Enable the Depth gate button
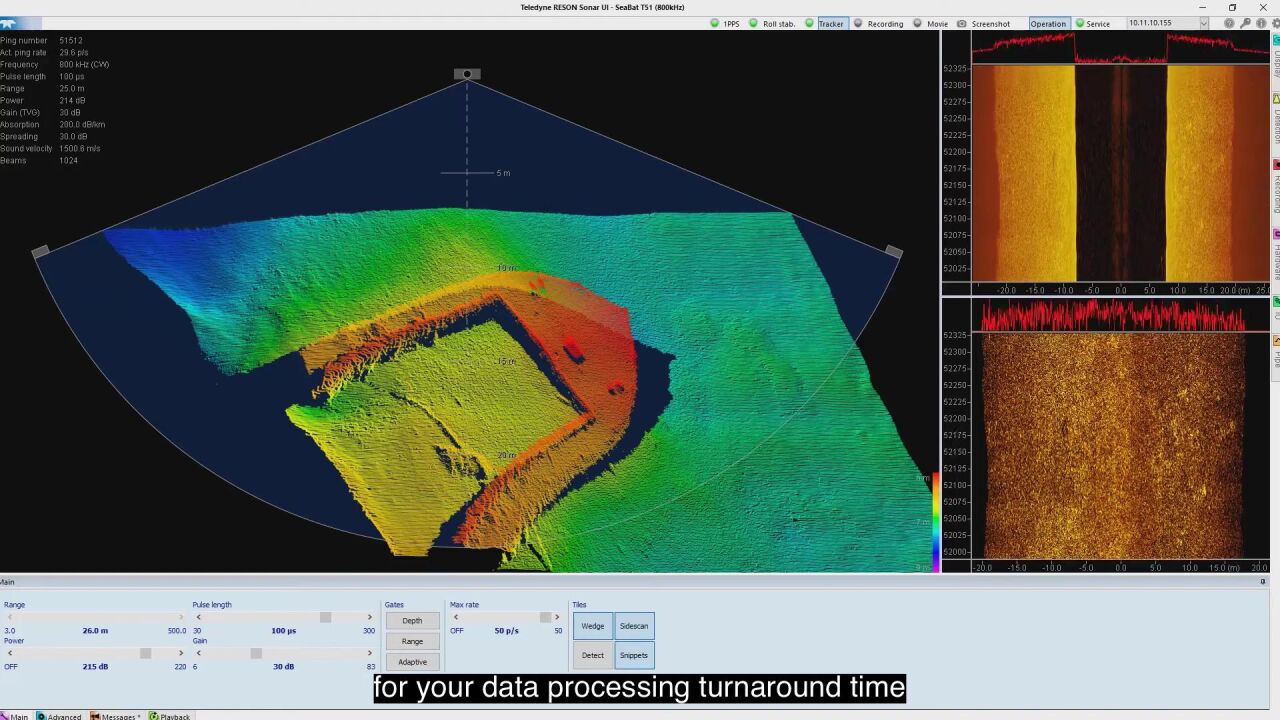Viewport: 1280px width, 720px height. pyautogui.click(x=412, y=620)
